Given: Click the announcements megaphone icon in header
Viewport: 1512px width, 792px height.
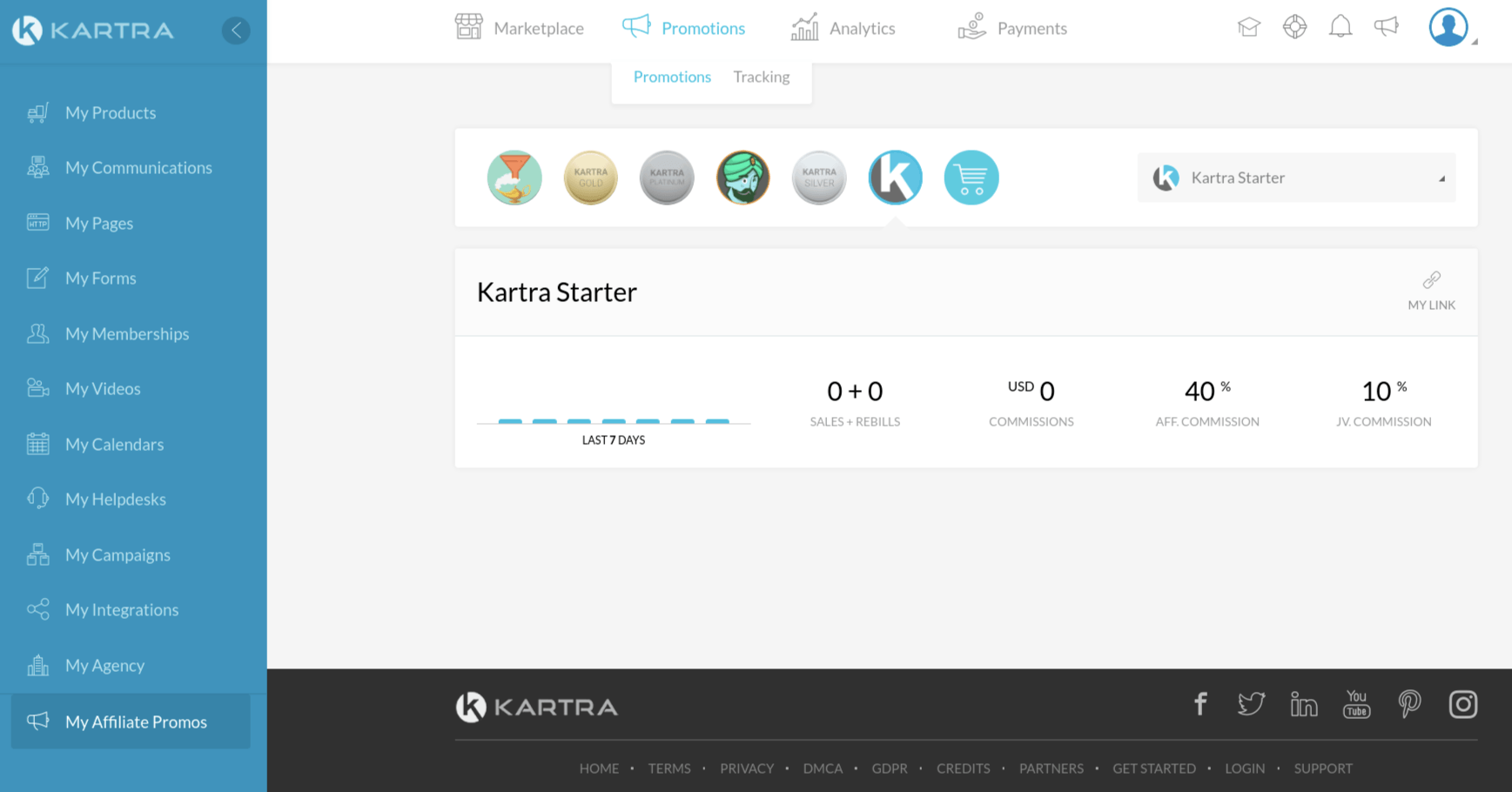Looking at the screenshot, I should point(1386,27).
